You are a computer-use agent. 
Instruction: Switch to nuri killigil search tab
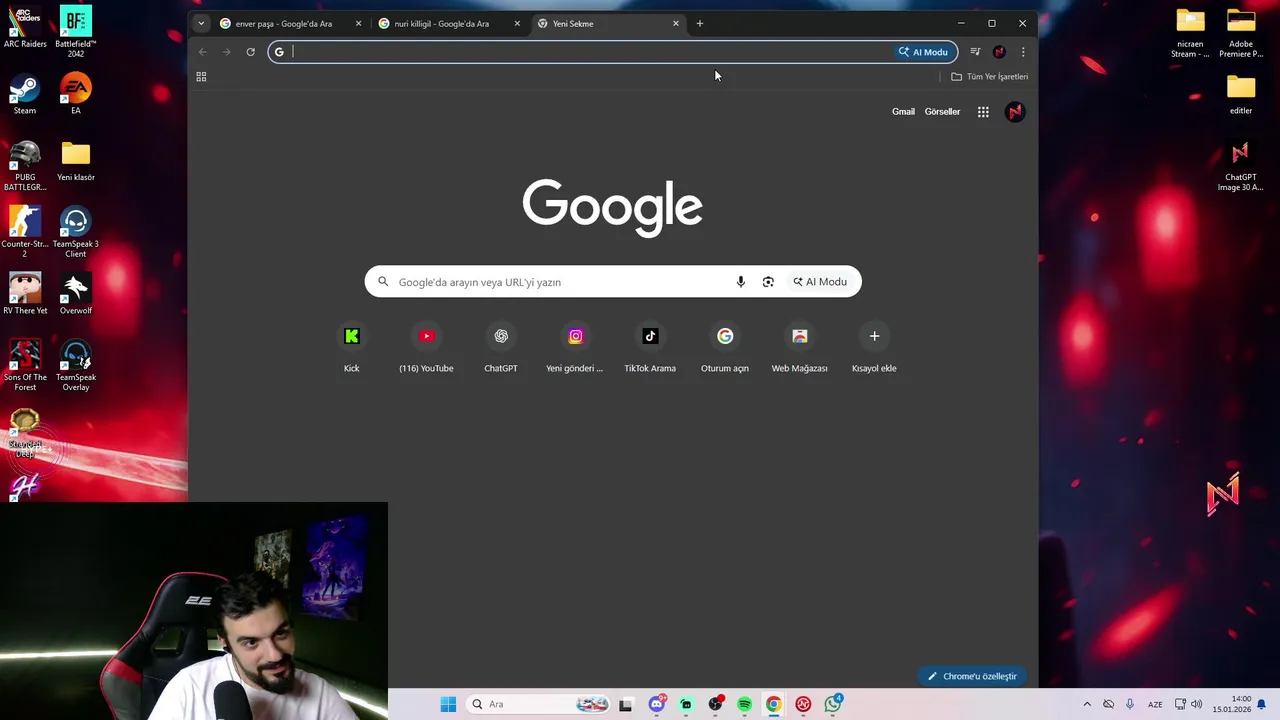coord(441,23)
